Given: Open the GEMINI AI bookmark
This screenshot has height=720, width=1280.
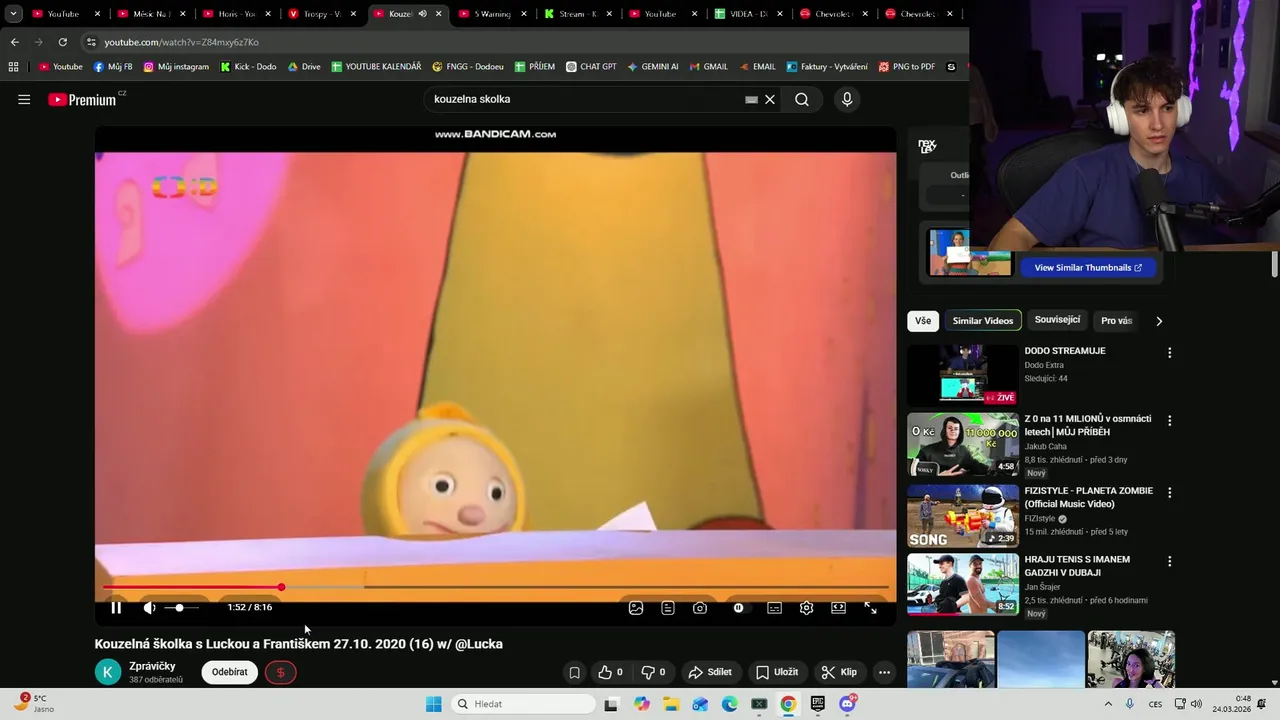Looking at the screenshot, I should click(x=653, y=67).
